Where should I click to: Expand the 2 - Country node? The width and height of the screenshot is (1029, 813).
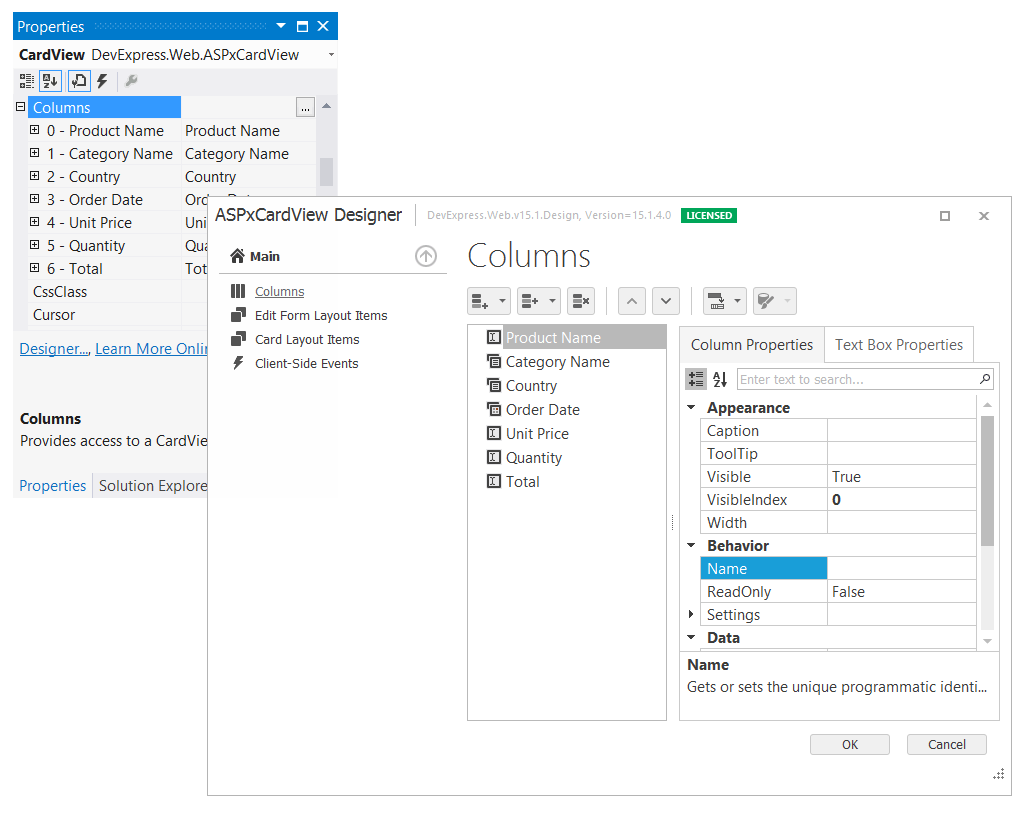[x=35, y=176]
